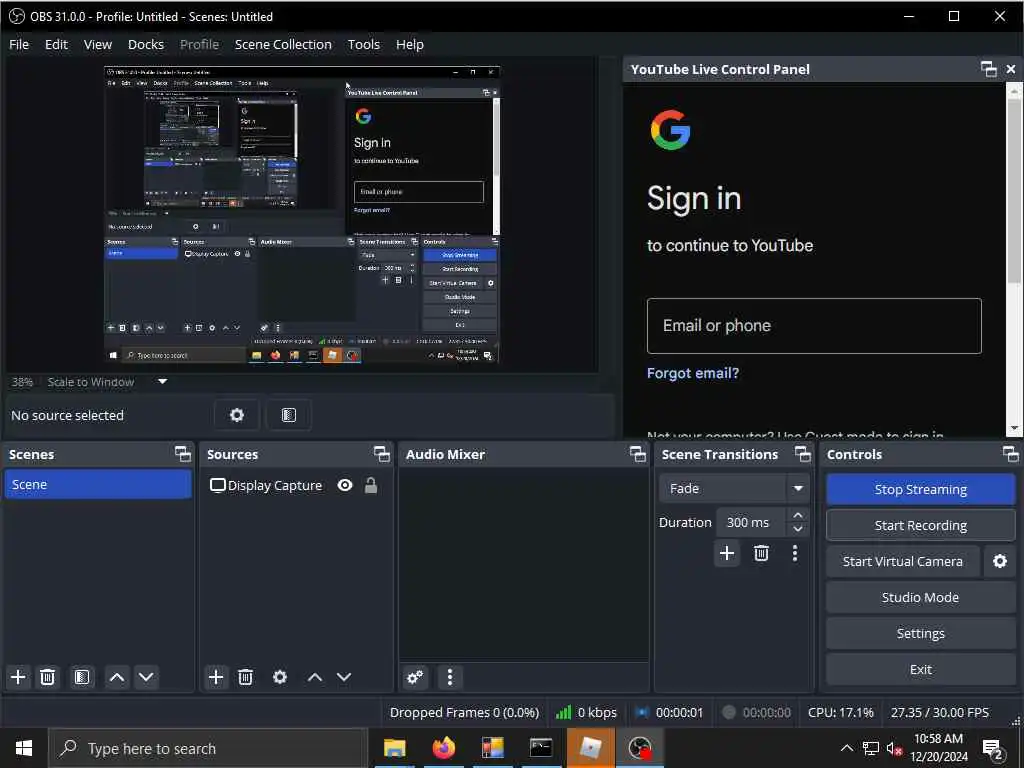Open the Scene Collection menu
Screen dimensions: 1024x768
click(x=283, y=44)
